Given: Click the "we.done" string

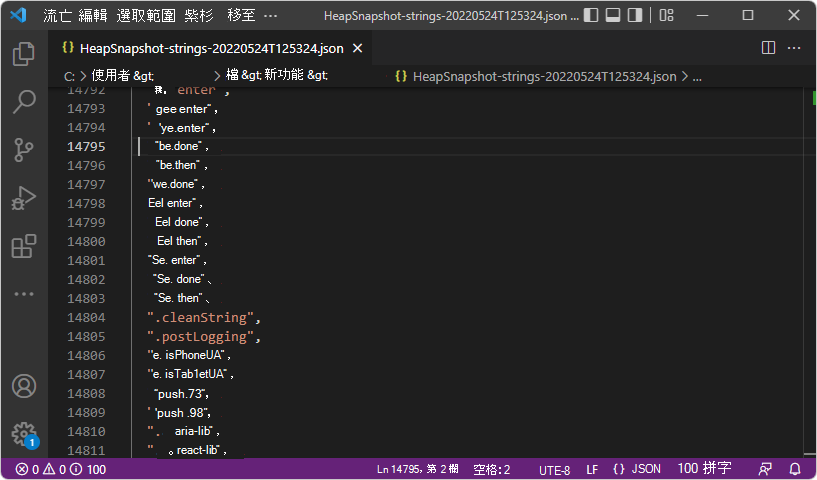Looking at the screenshot, I should (x=174, y=184).
